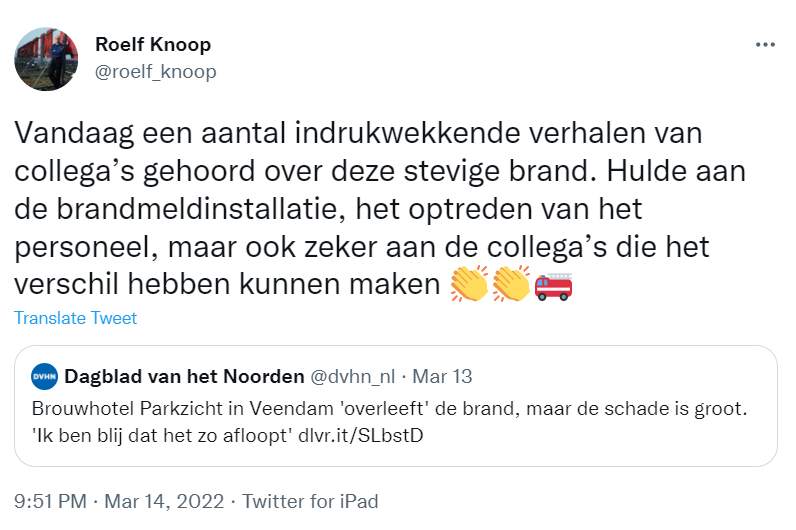Click the Roelf Knoop display name
The width and height of the screenshot is (796, 530).
152,45
